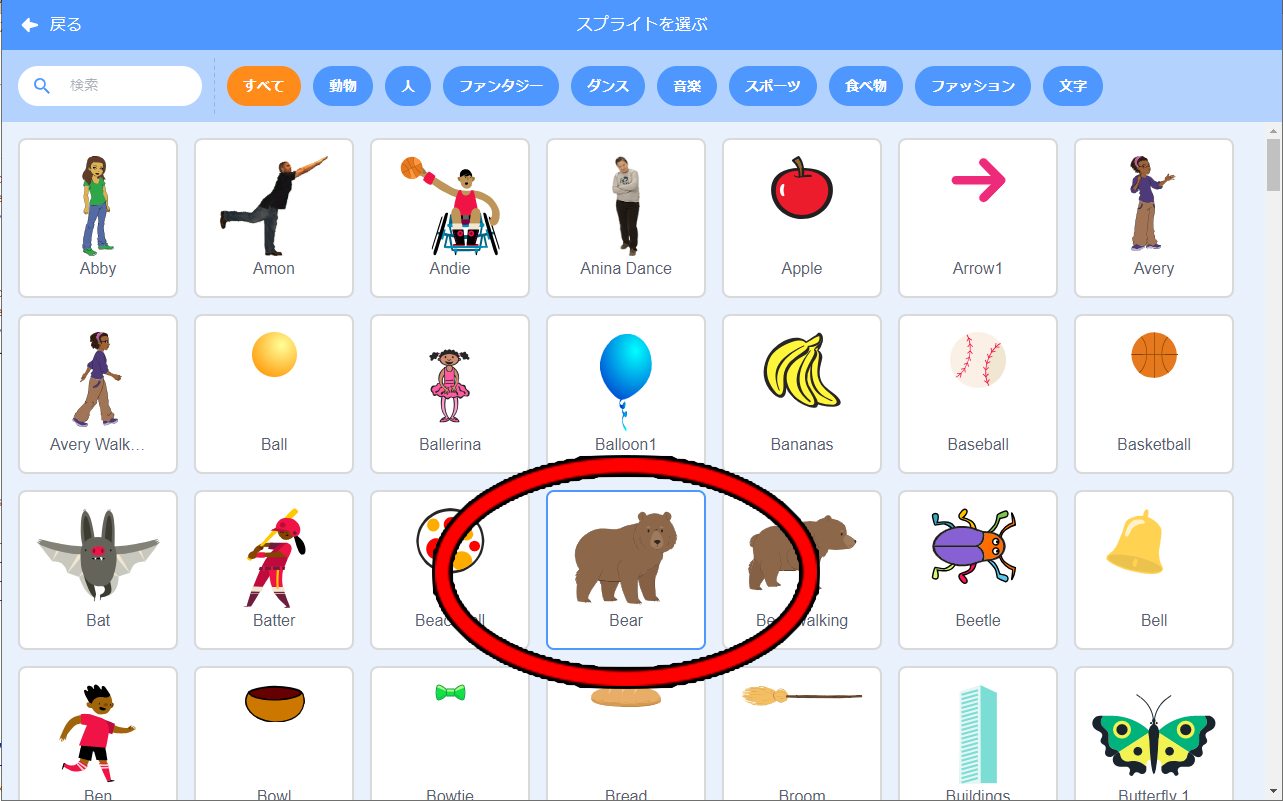Screen dimensions: 1283x801
Task: Show the すべて category
Action: 264,86
